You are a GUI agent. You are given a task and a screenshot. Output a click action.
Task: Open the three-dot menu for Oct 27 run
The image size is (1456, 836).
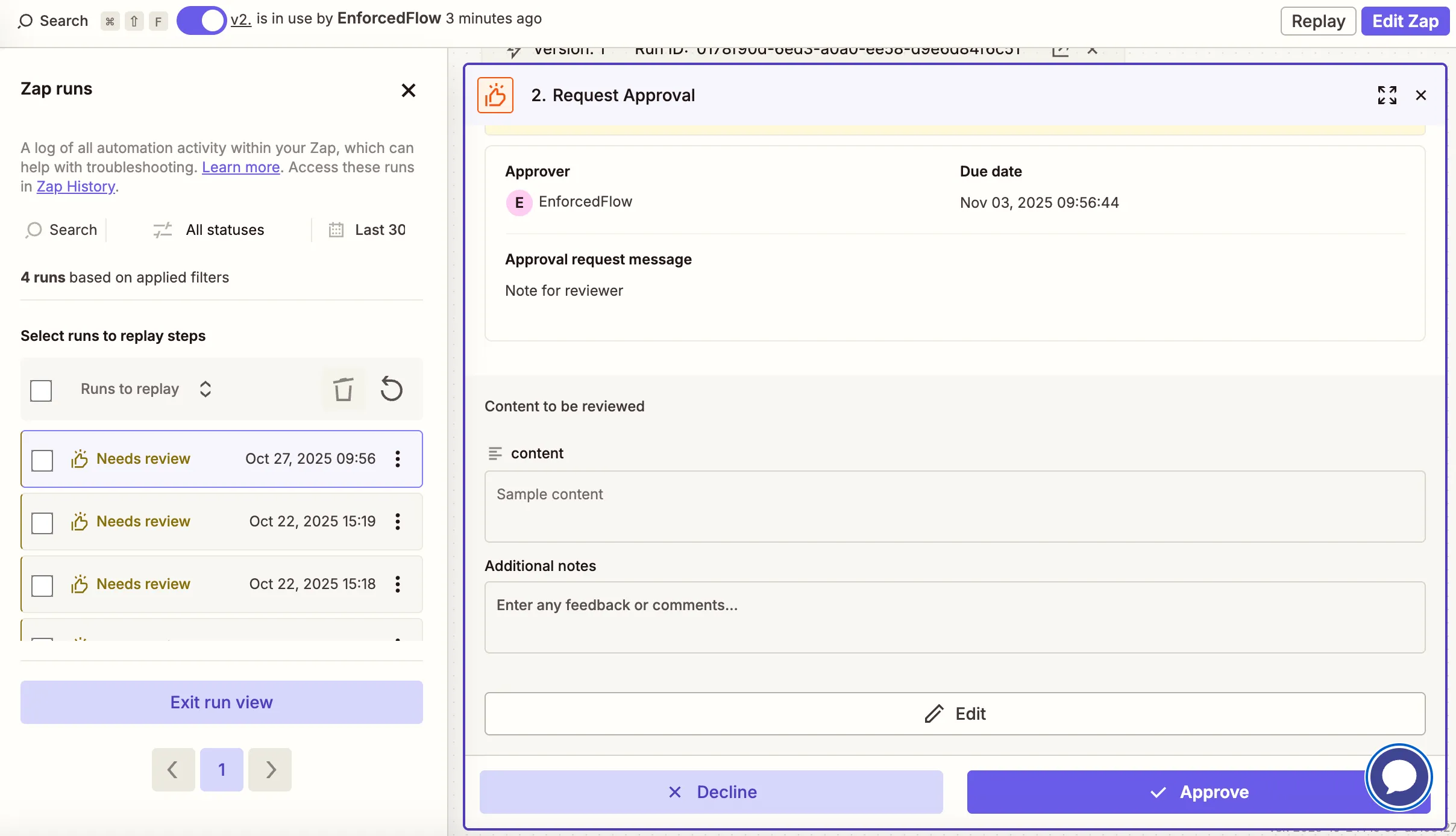point(397,458)
